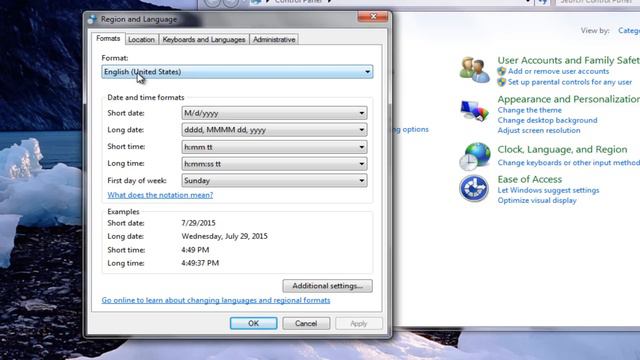640x360 pixels.
Task: Open the First day of week dropdown
Action: pyautogui.click(x=274, y=180)
